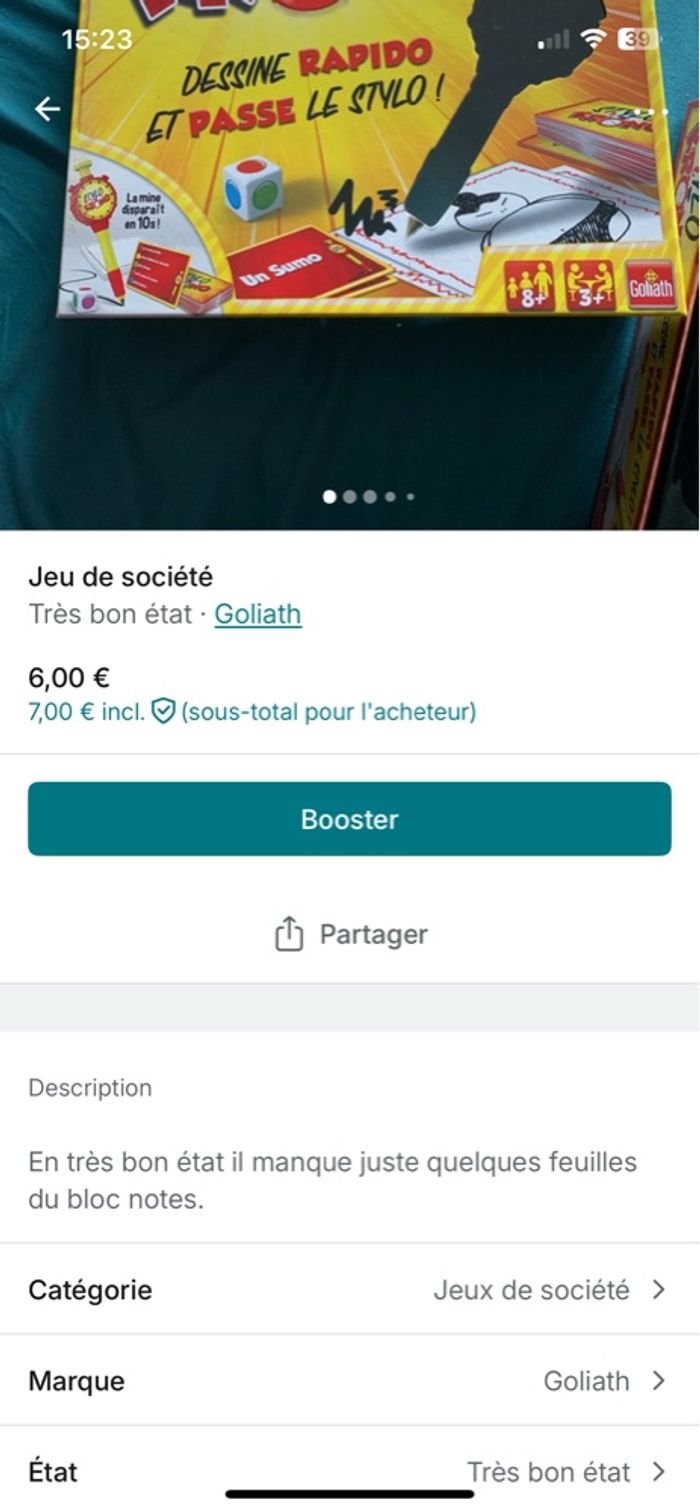This screenshot has height=1512, width=700.
Task: Expand the Marque row chevron
Action: click(x=658, y=1381)
